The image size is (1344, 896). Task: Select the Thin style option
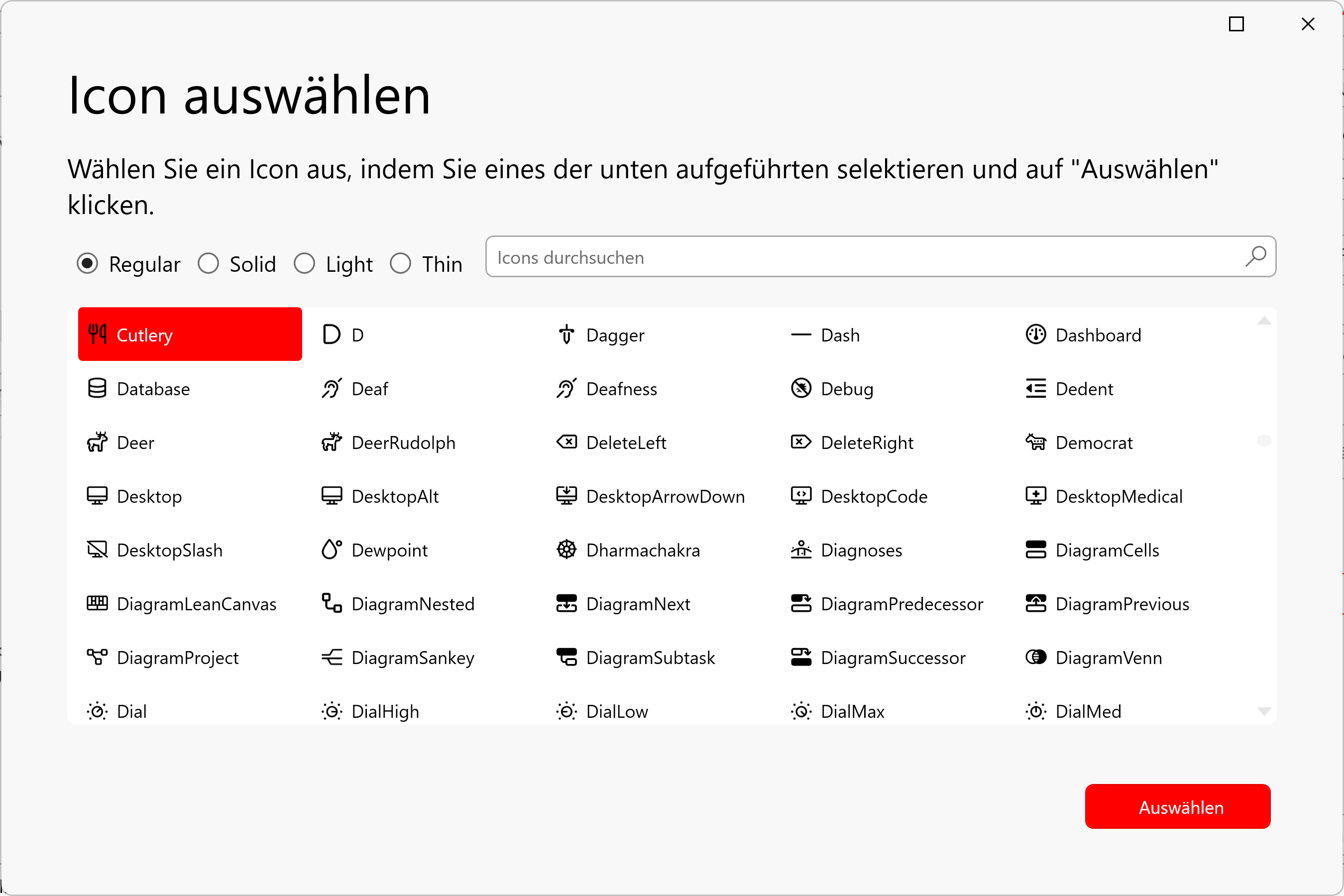point(401,263)
